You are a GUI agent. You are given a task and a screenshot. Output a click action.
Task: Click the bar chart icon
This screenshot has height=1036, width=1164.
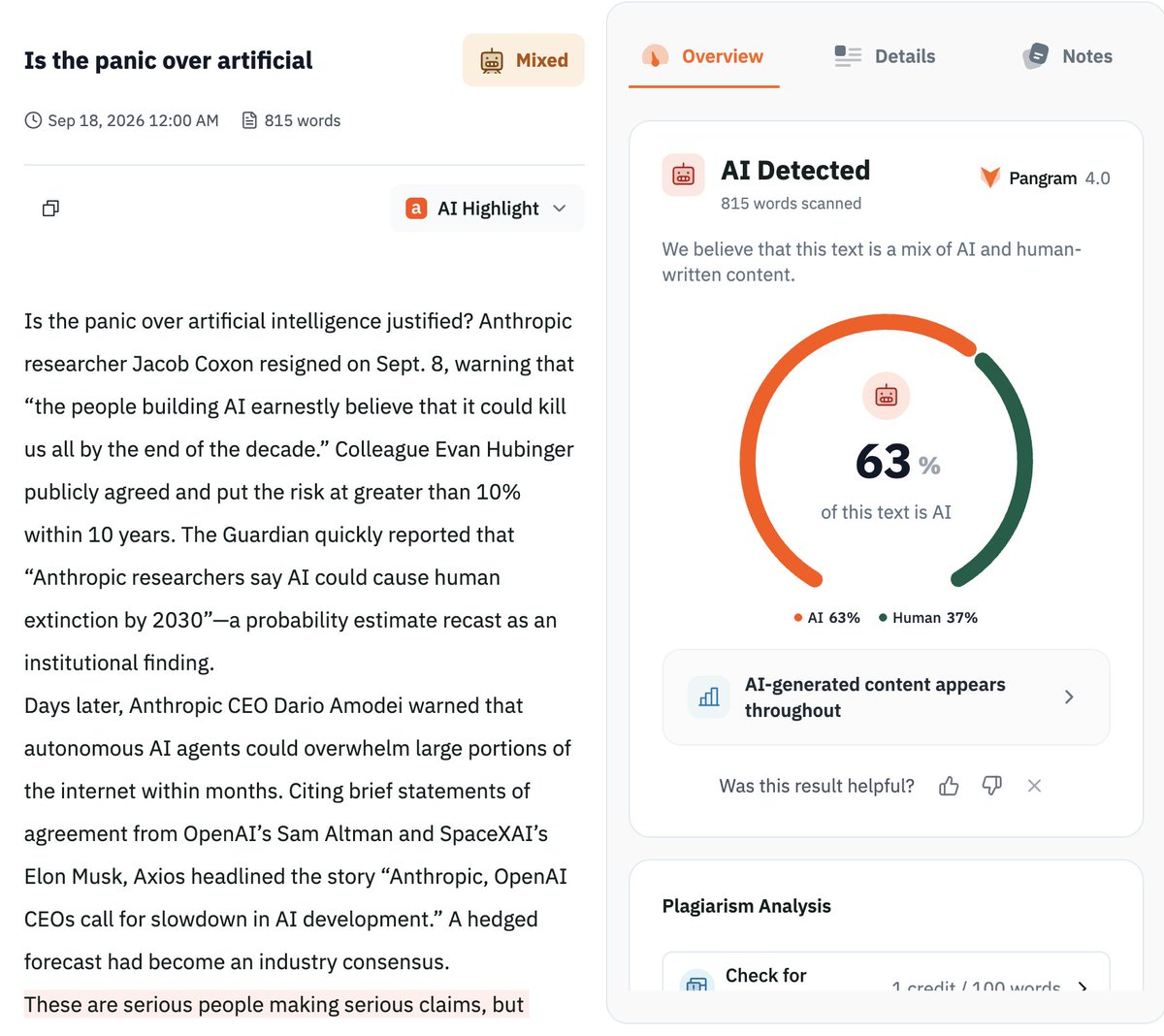pos(709,697)
